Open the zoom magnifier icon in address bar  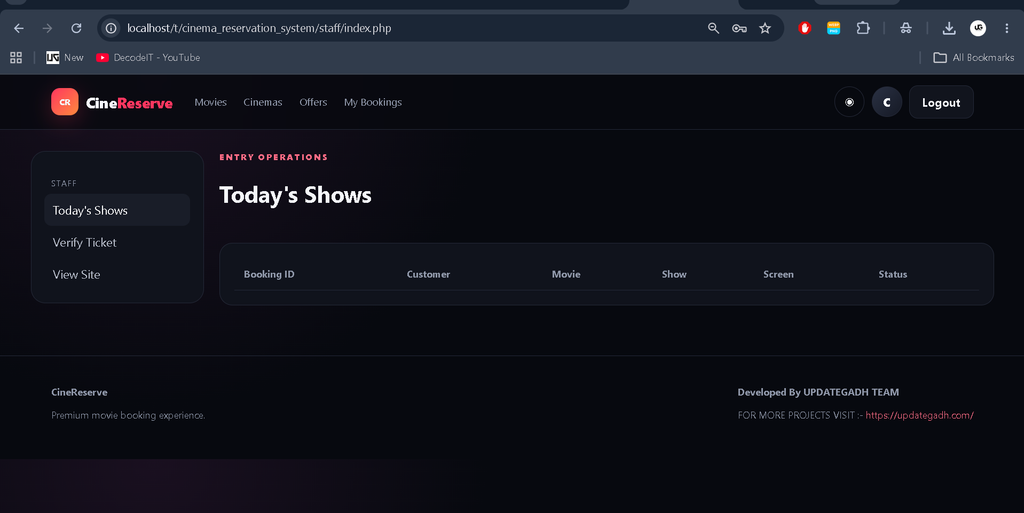tap(713, 28)
